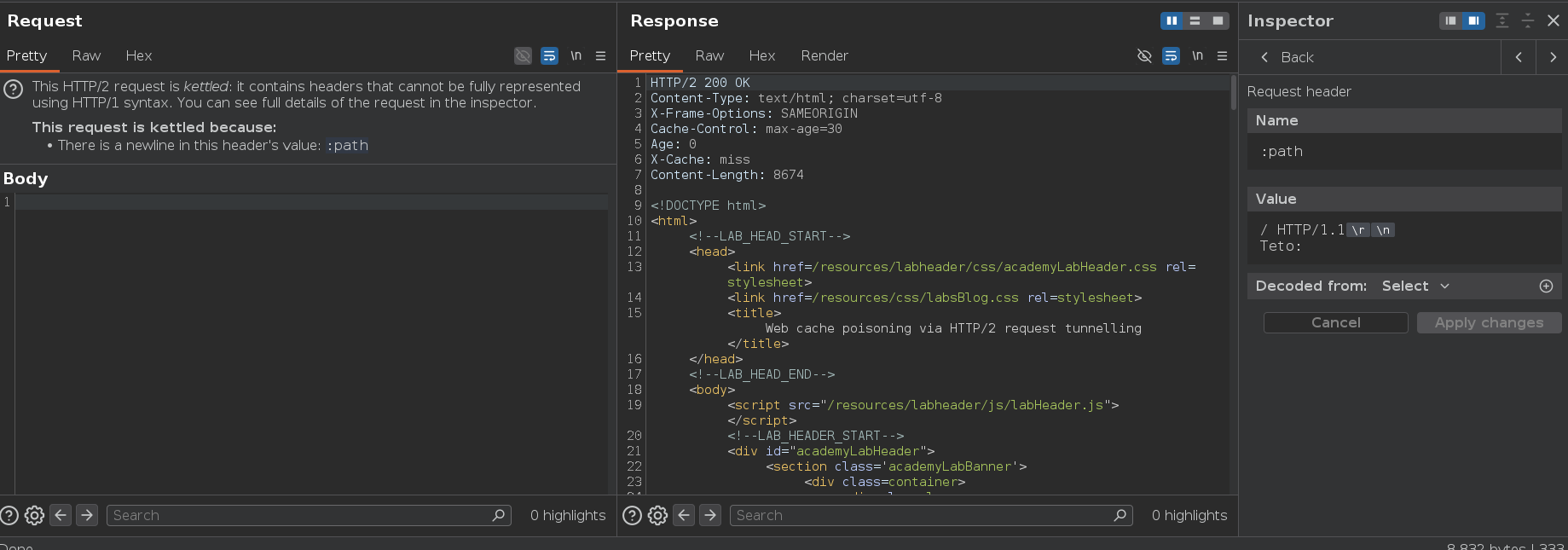Click the X-Frame-Options: SAMEORIGIN line
Image resolution: width=1568 pixels, height=550 pixels.
point(754,113)
